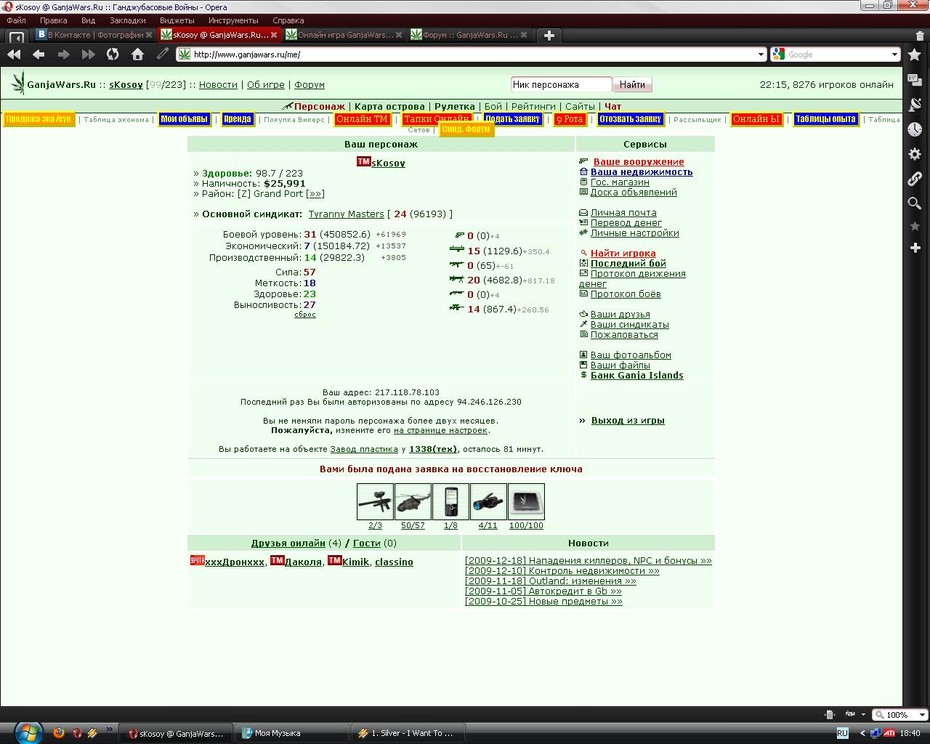Click the Ник персонажа input field
Viewport: 930px width, 744px height.
coord(560,85)
